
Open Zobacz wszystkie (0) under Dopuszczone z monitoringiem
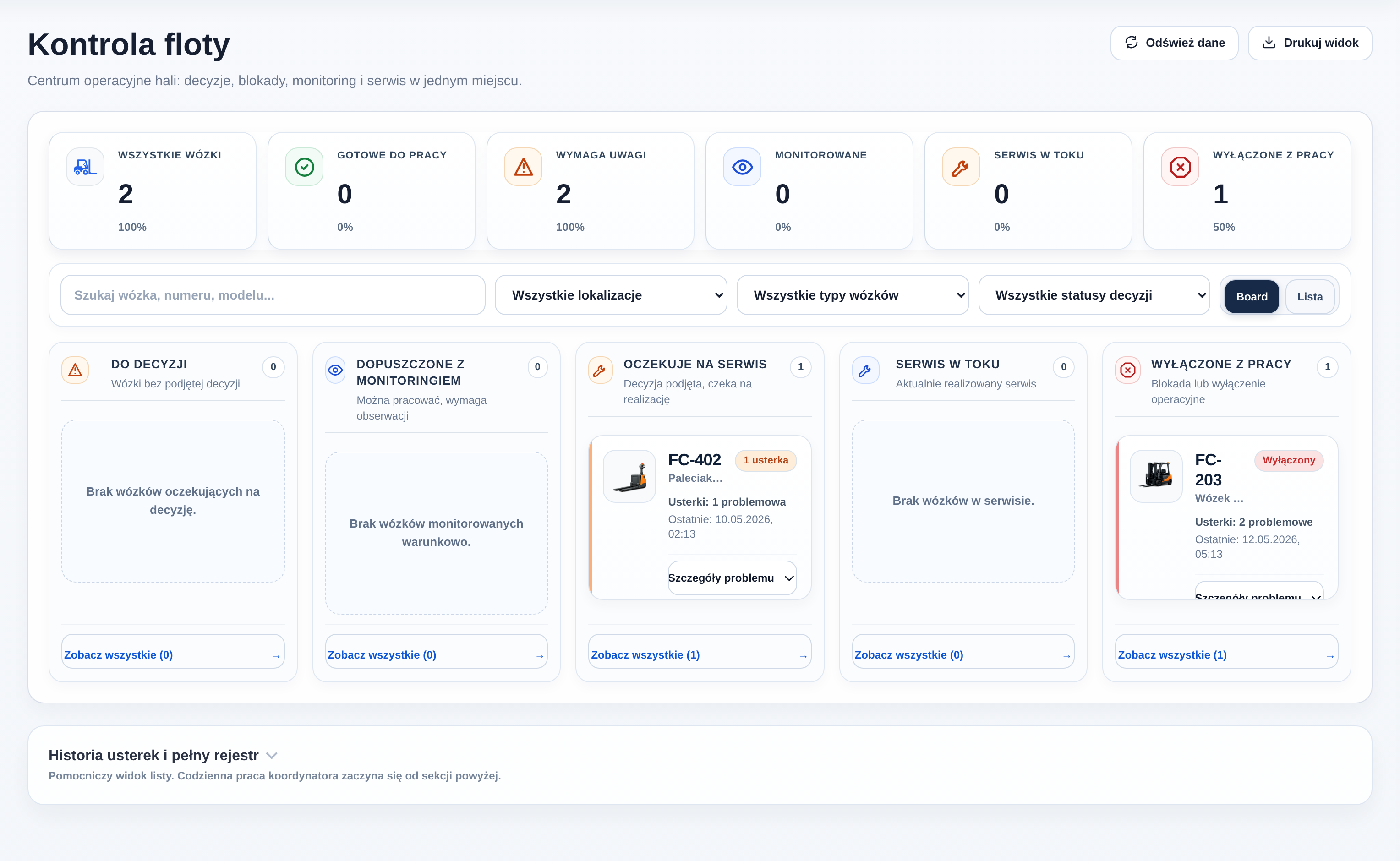pyautogui.click(x=436, y=651)
